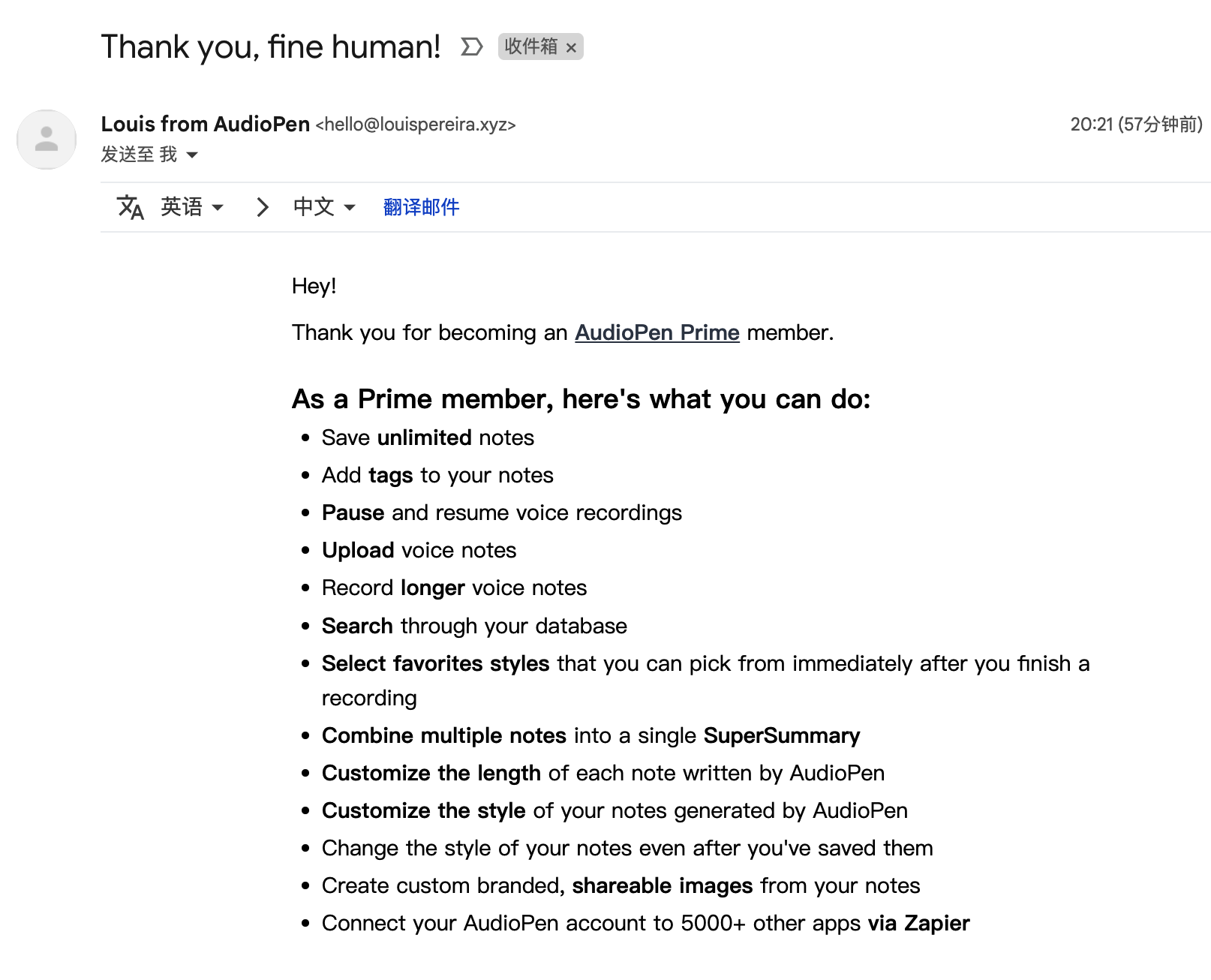Remove the 收件箱 label with its x

571,48
